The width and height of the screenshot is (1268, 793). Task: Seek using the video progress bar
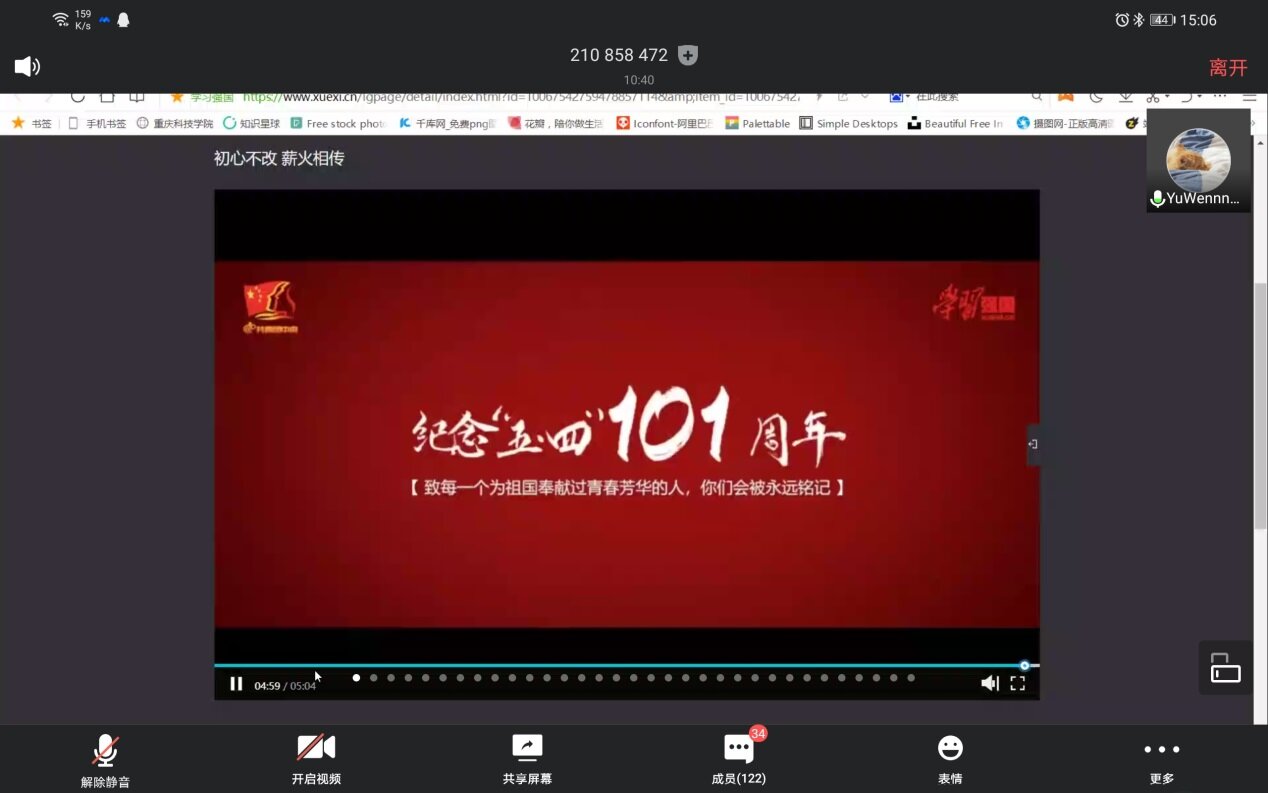(627, 665)
